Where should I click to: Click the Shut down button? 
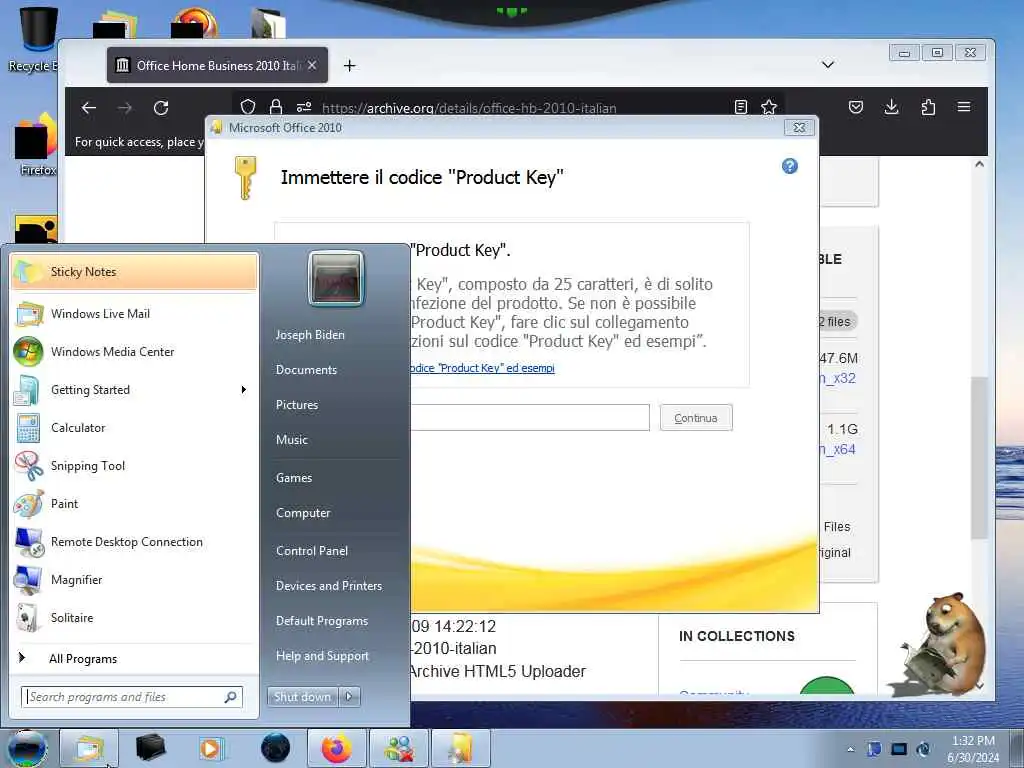click(302, 697)
